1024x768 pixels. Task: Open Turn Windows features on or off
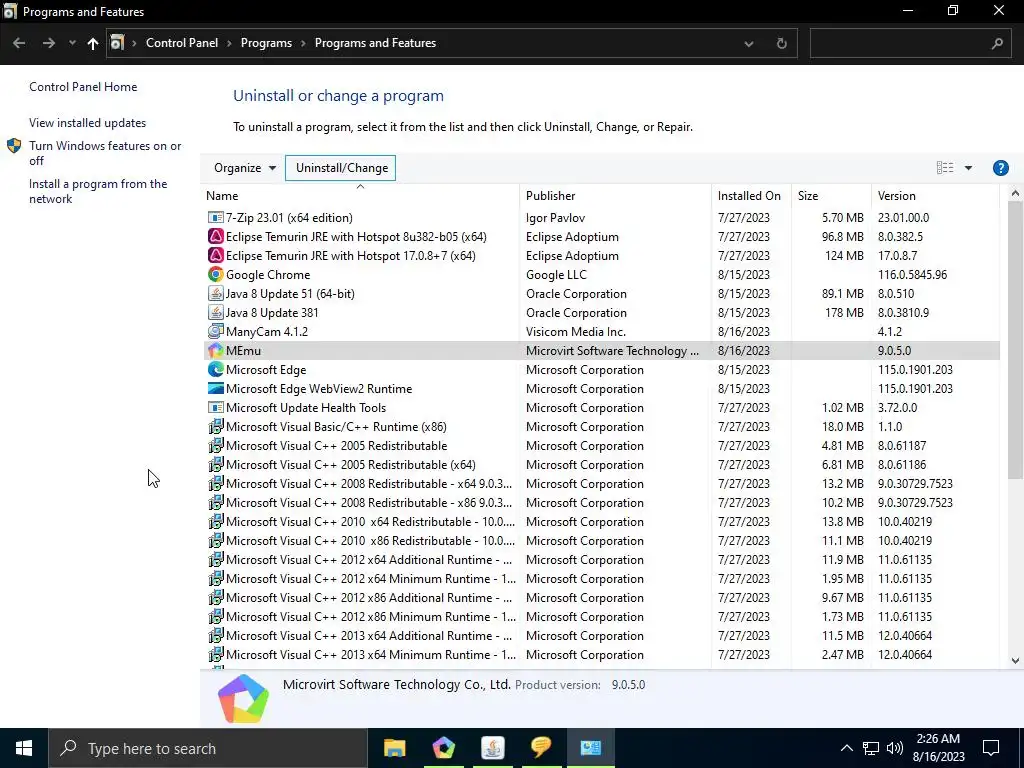click(x=105, y=153)
